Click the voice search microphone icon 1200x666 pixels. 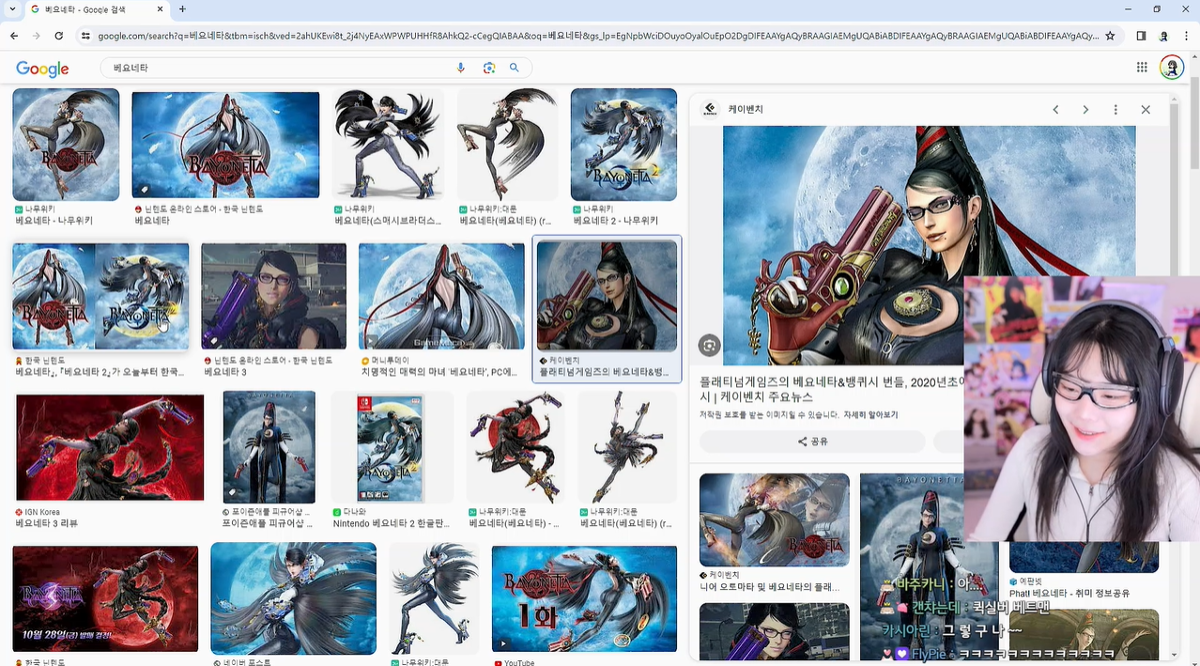coord(461,68)
